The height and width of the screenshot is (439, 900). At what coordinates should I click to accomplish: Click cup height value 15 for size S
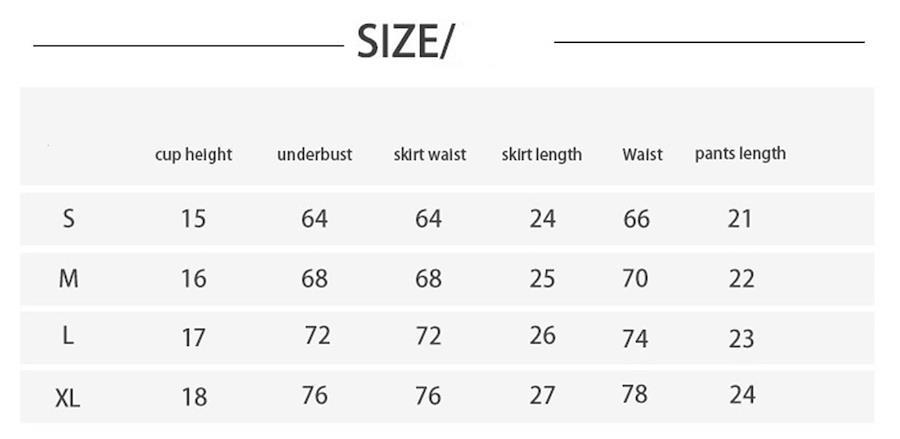tap(193, 219)
